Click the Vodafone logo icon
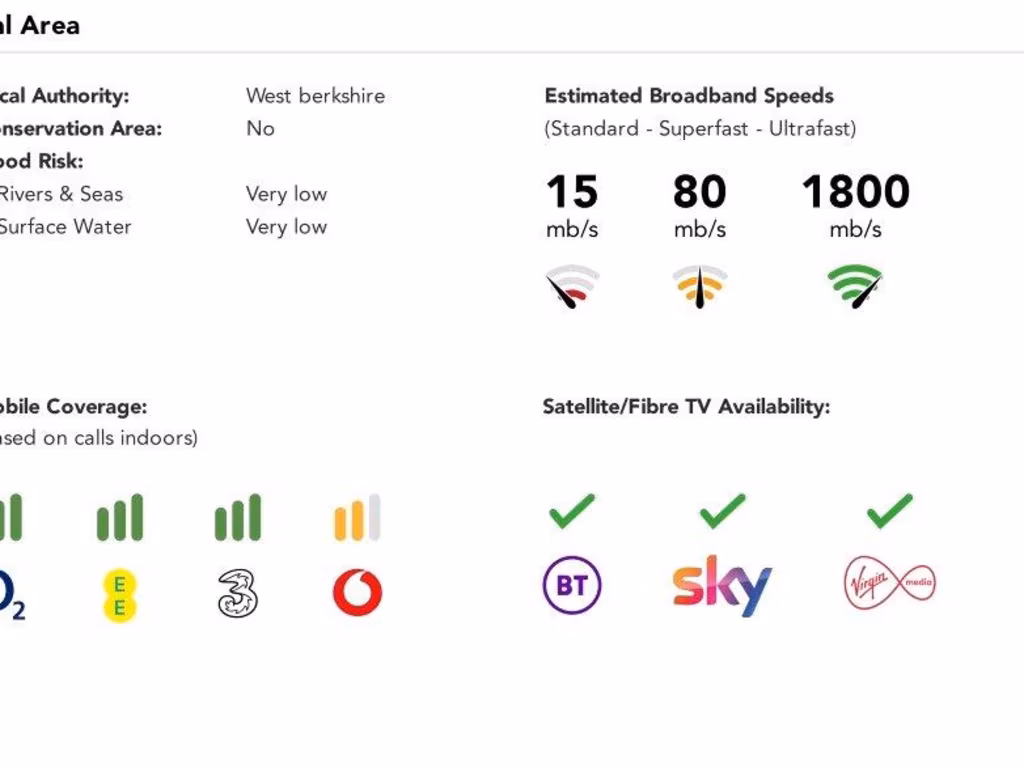Screen dimensions: 1024x768 click(x=357, y=593)
